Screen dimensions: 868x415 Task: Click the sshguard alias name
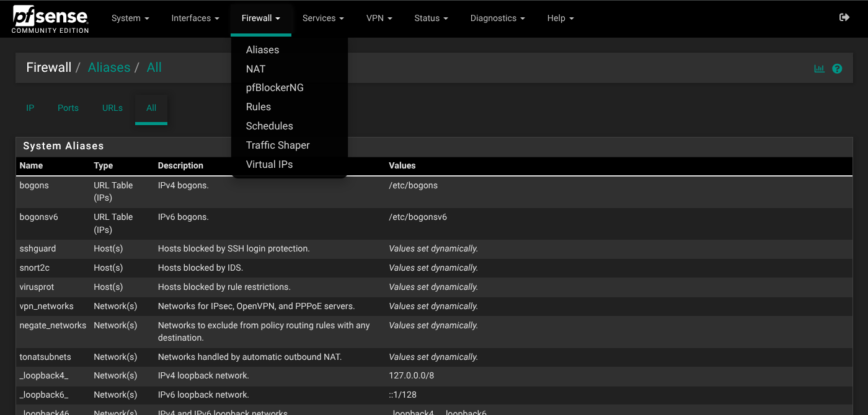point(38,249)
